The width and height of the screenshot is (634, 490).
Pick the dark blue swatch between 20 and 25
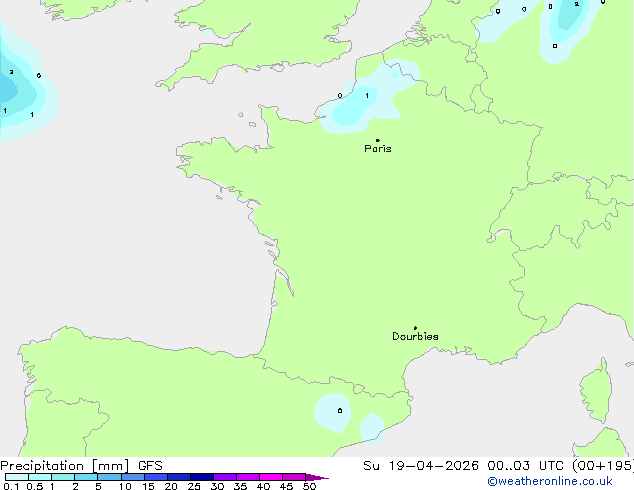[179, 477]
